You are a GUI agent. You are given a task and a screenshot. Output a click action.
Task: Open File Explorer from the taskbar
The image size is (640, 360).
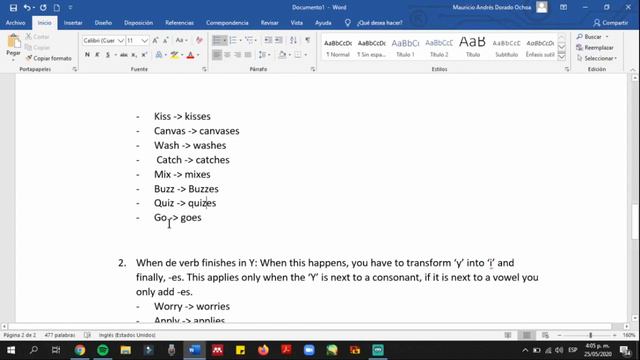tap(126, 350)
